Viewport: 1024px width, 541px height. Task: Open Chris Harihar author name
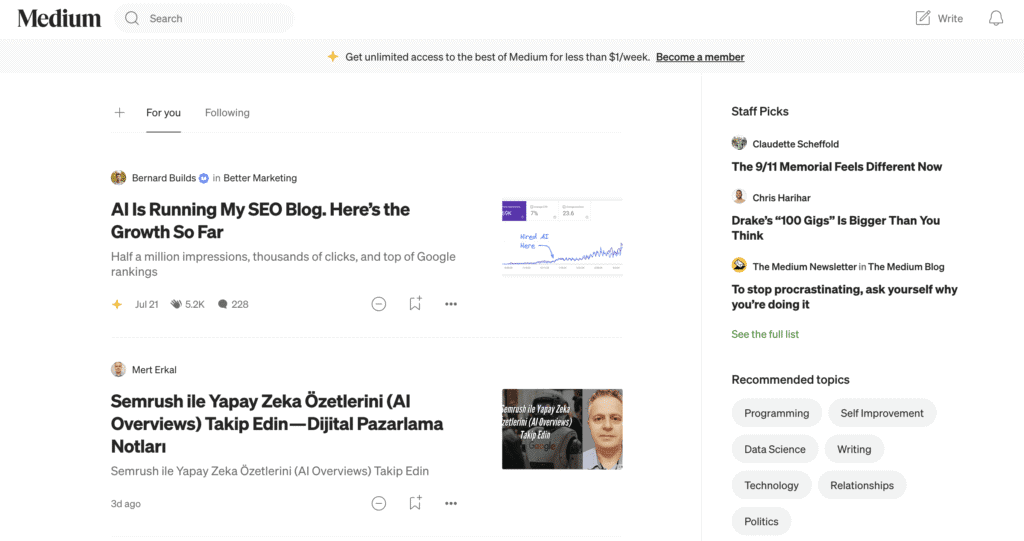tap(781, 197)
